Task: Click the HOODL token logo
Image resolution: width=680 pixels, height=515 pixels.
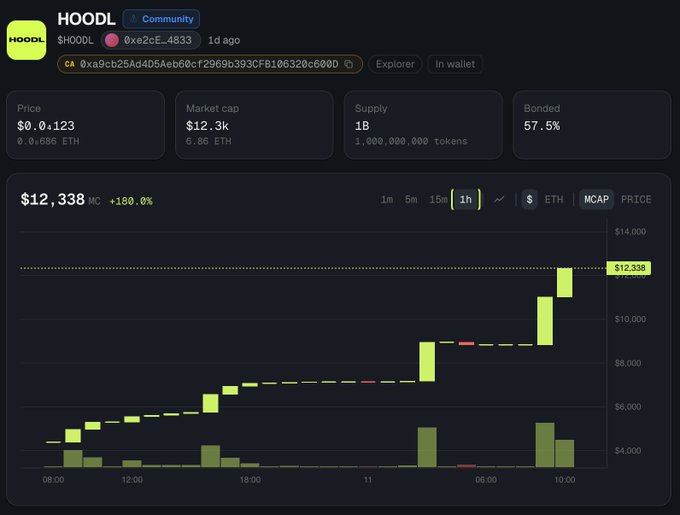Action: pos(26,40)
